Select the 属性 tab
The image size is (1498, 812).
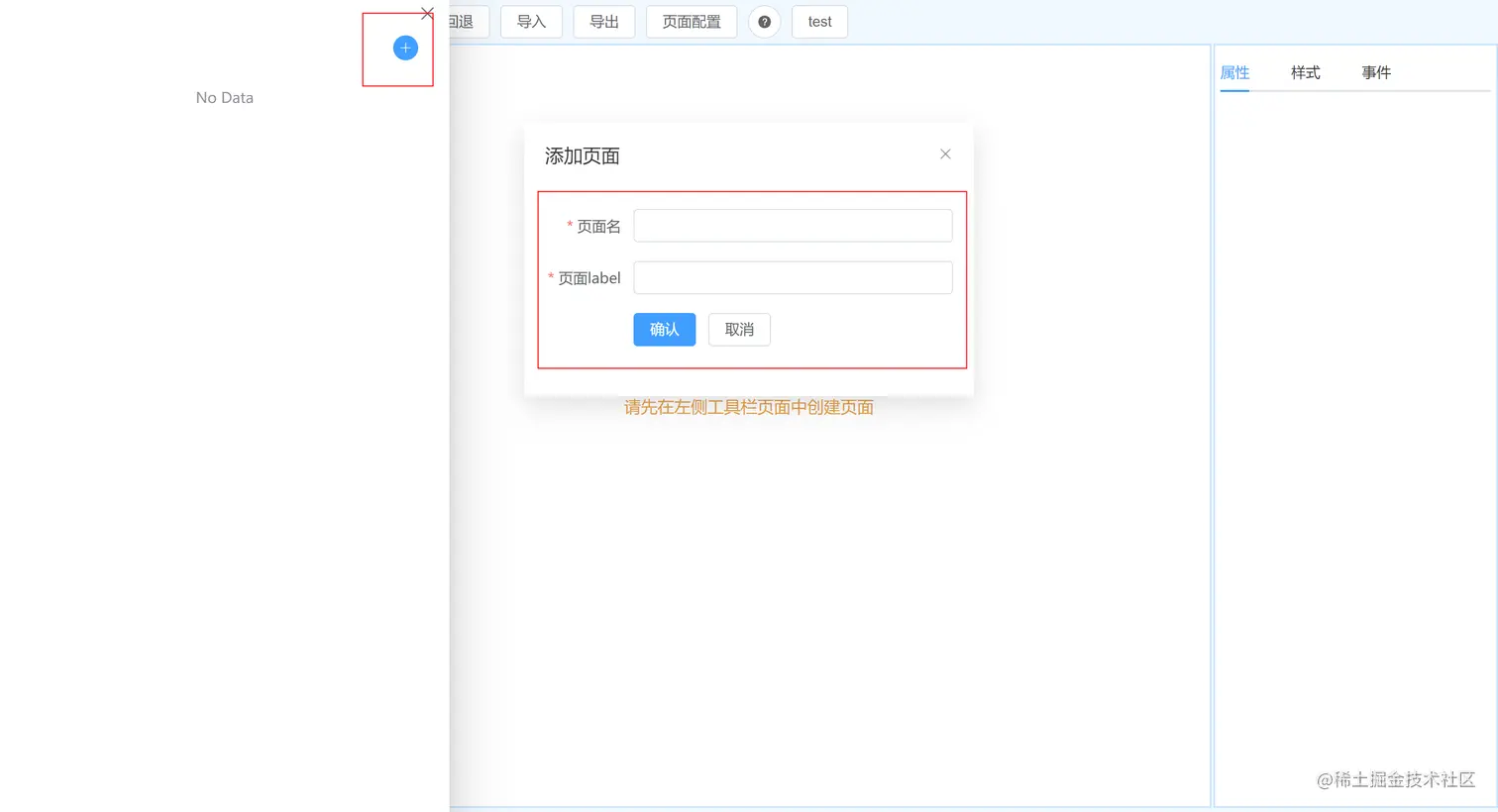(x=1234, y=71)
